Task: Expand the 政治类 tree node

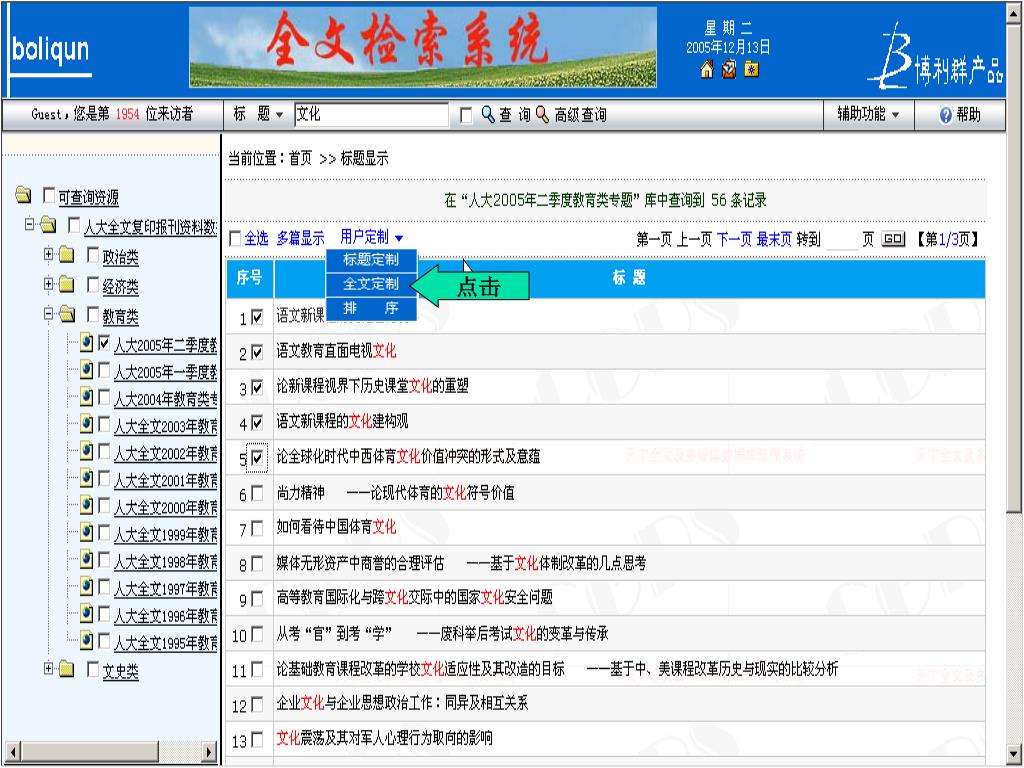Action: pos(48,254)
